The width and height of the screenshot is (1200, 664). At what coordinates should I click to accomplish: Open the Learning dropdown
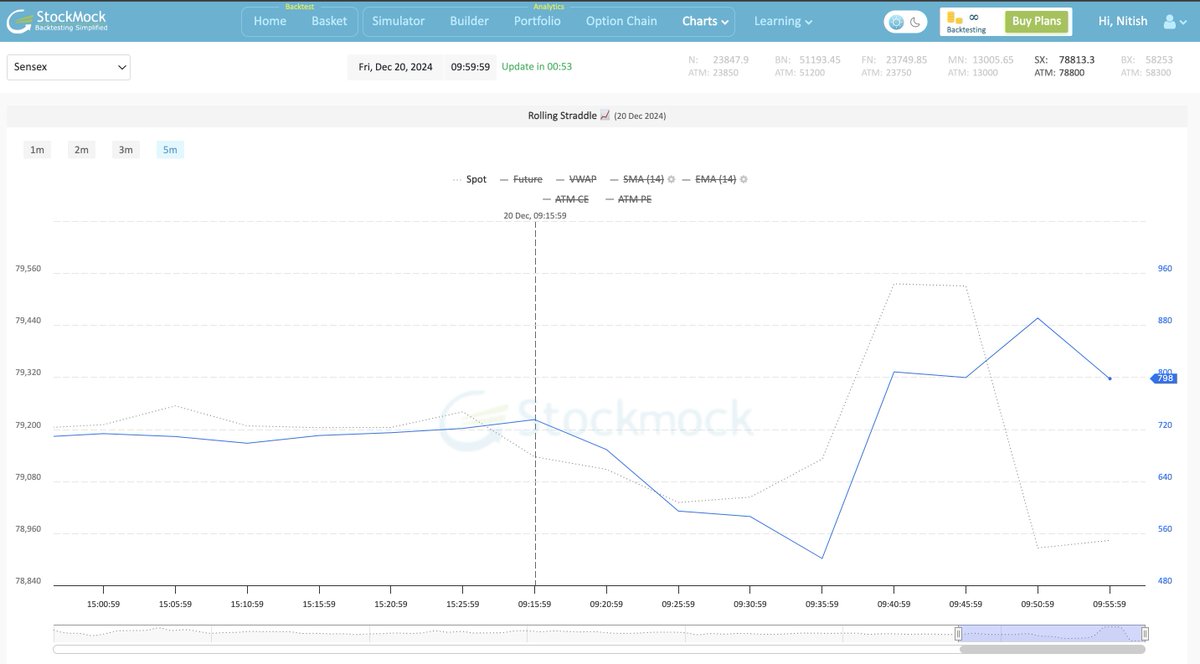783,21
